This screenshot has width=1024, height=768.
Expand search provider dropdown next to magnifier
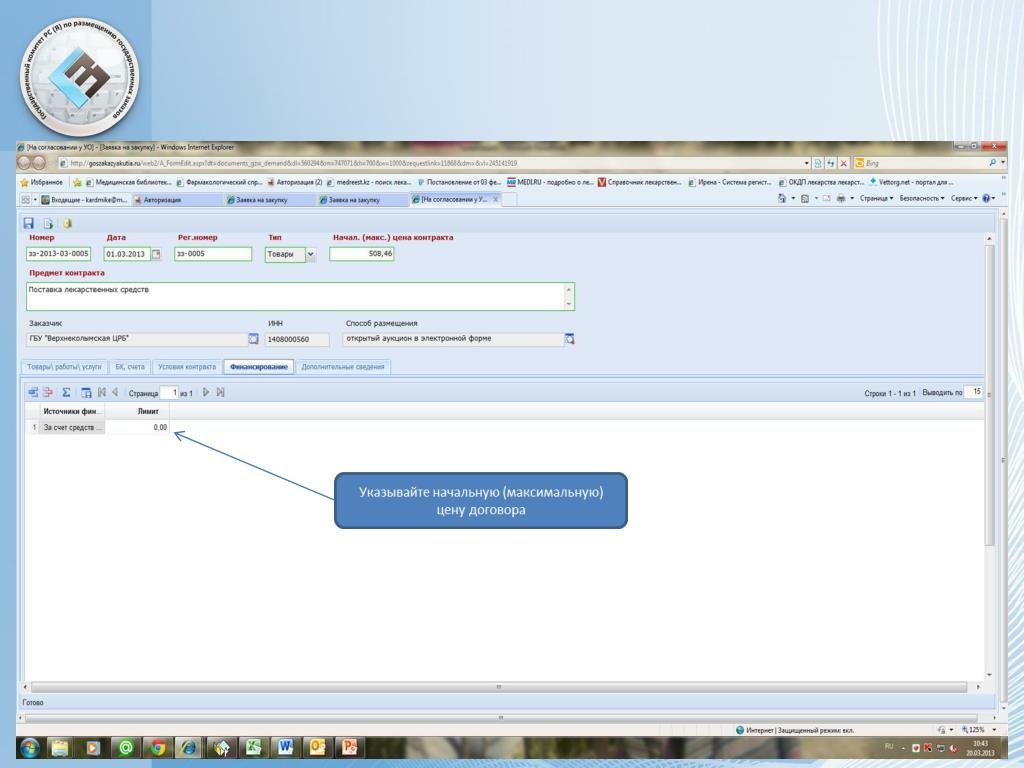(x=1003, y=163)
